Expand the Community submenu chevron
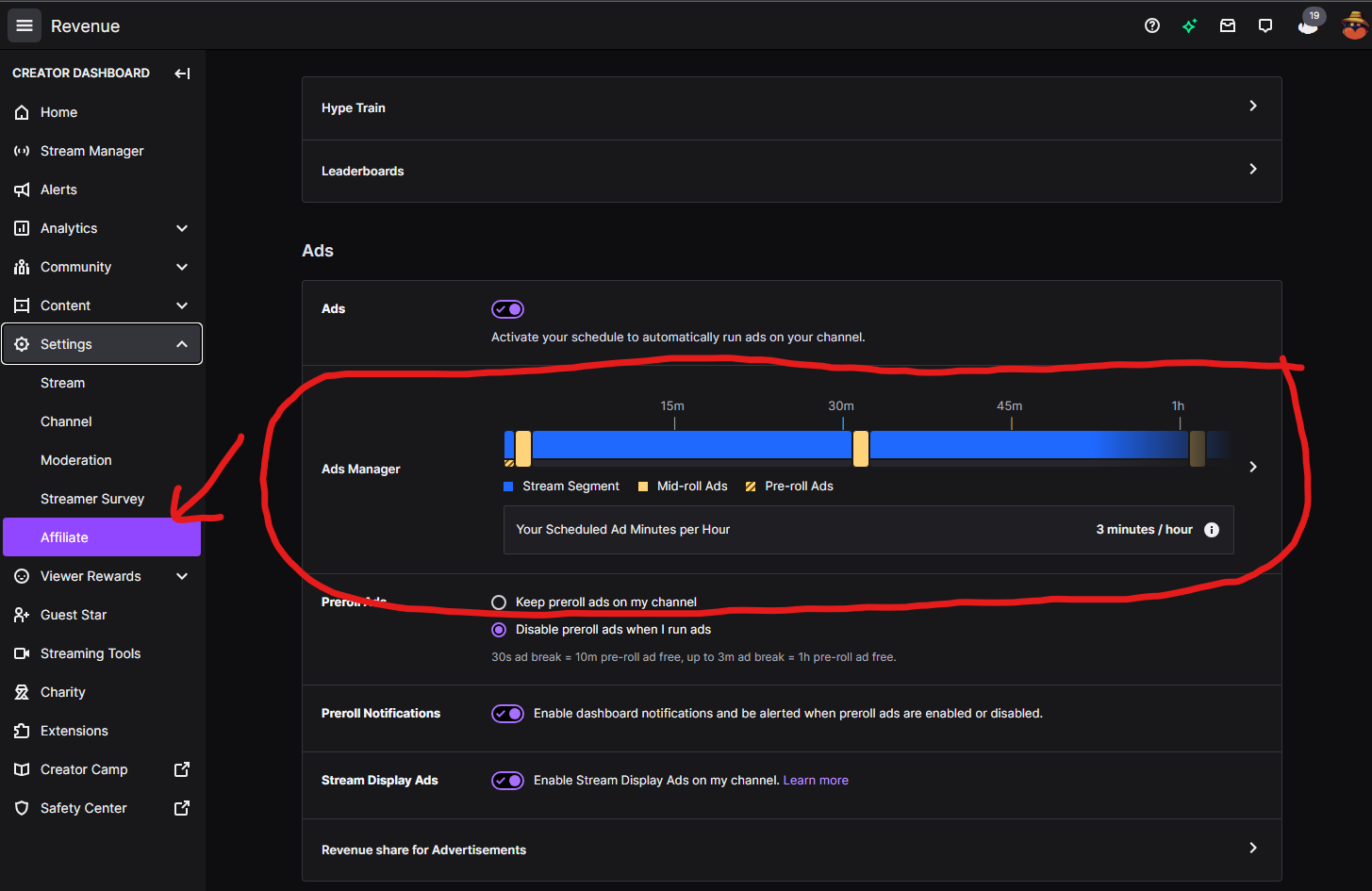The width and height of the screenshot is (1372, 891). point(182,267)
